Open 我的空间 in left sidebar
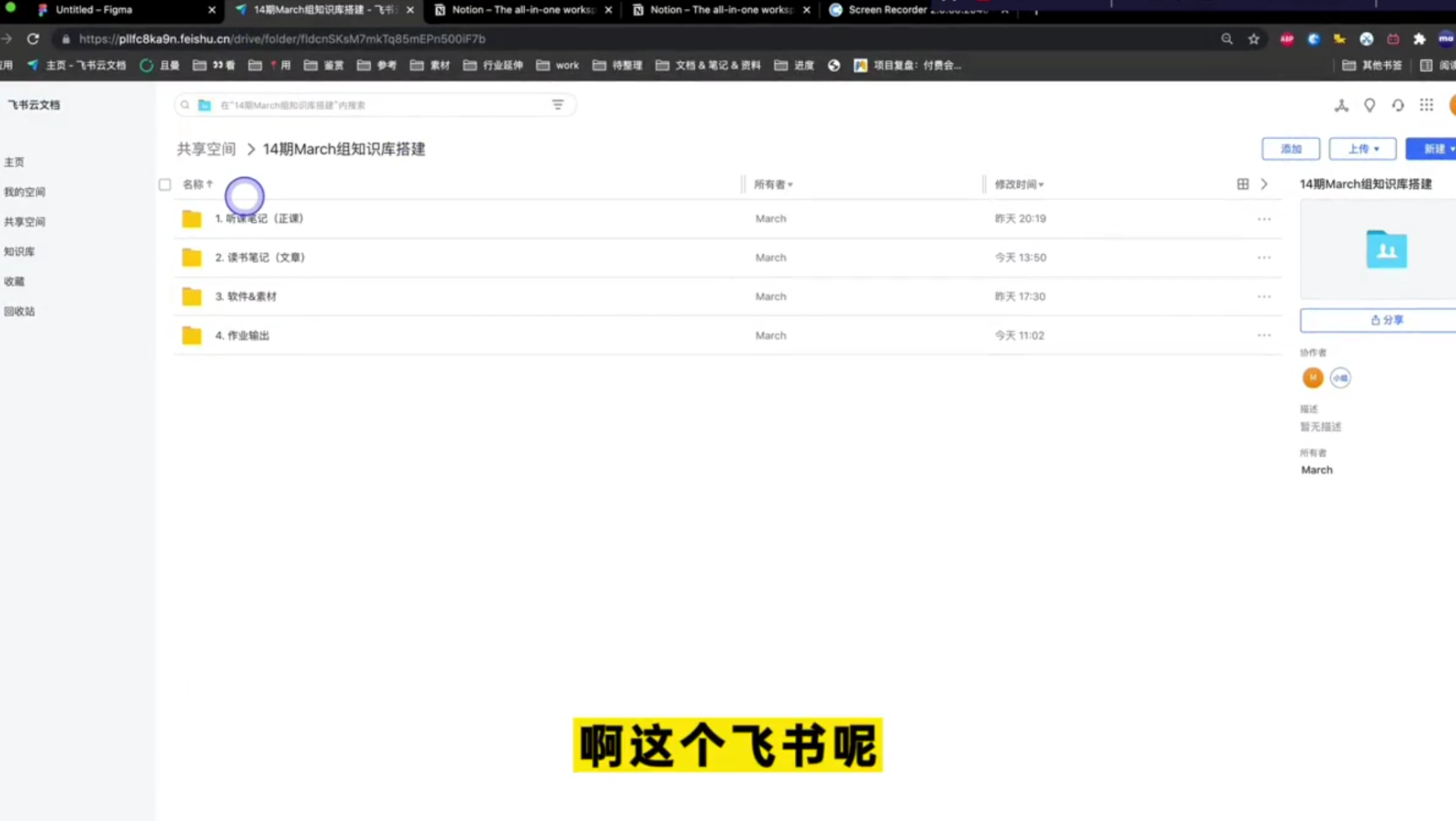This screenshot has height=821, width=1456. click(24, 192)
